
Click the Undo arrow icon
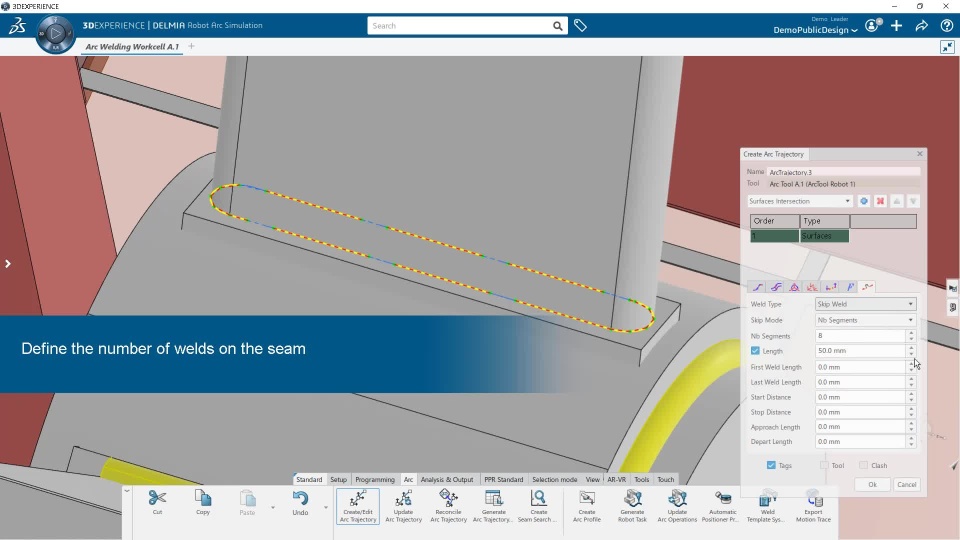click(x=300, y=498)
